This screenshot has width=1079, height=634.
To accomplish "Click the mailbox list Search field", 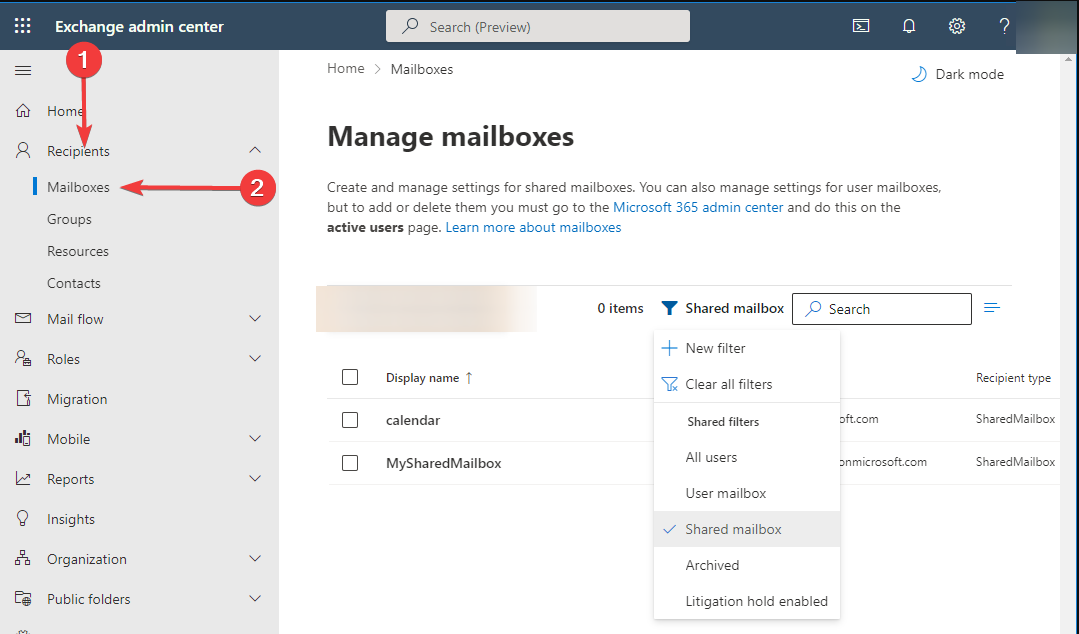I will click(x=882, y=308).
